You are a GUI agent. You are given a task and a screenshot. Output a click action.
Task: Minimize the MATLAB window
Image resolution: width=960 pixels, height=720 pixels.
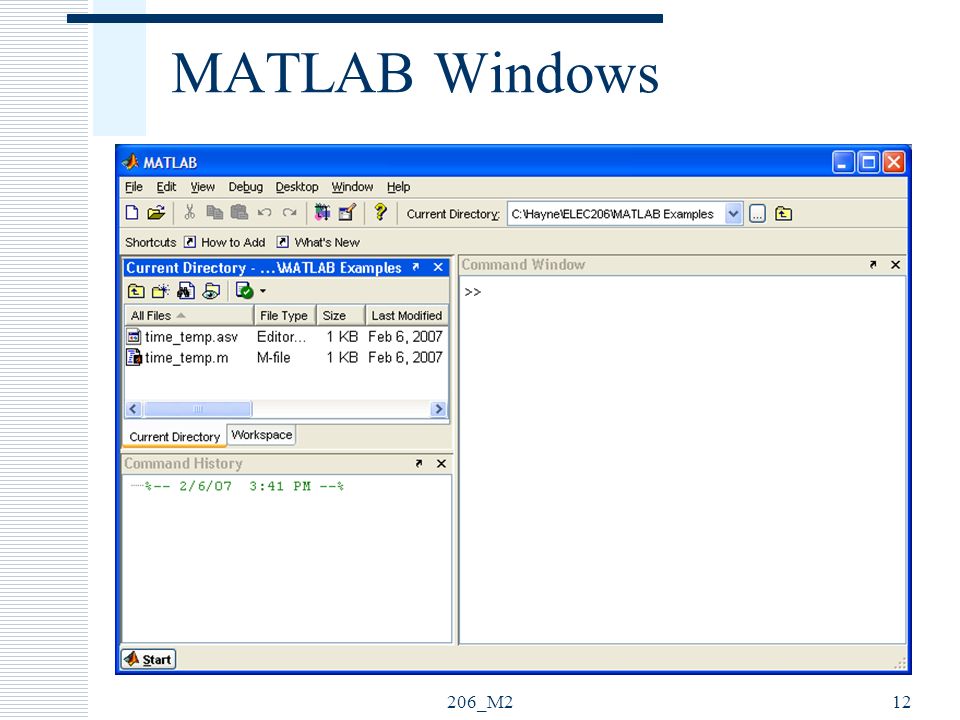[843, 162]
